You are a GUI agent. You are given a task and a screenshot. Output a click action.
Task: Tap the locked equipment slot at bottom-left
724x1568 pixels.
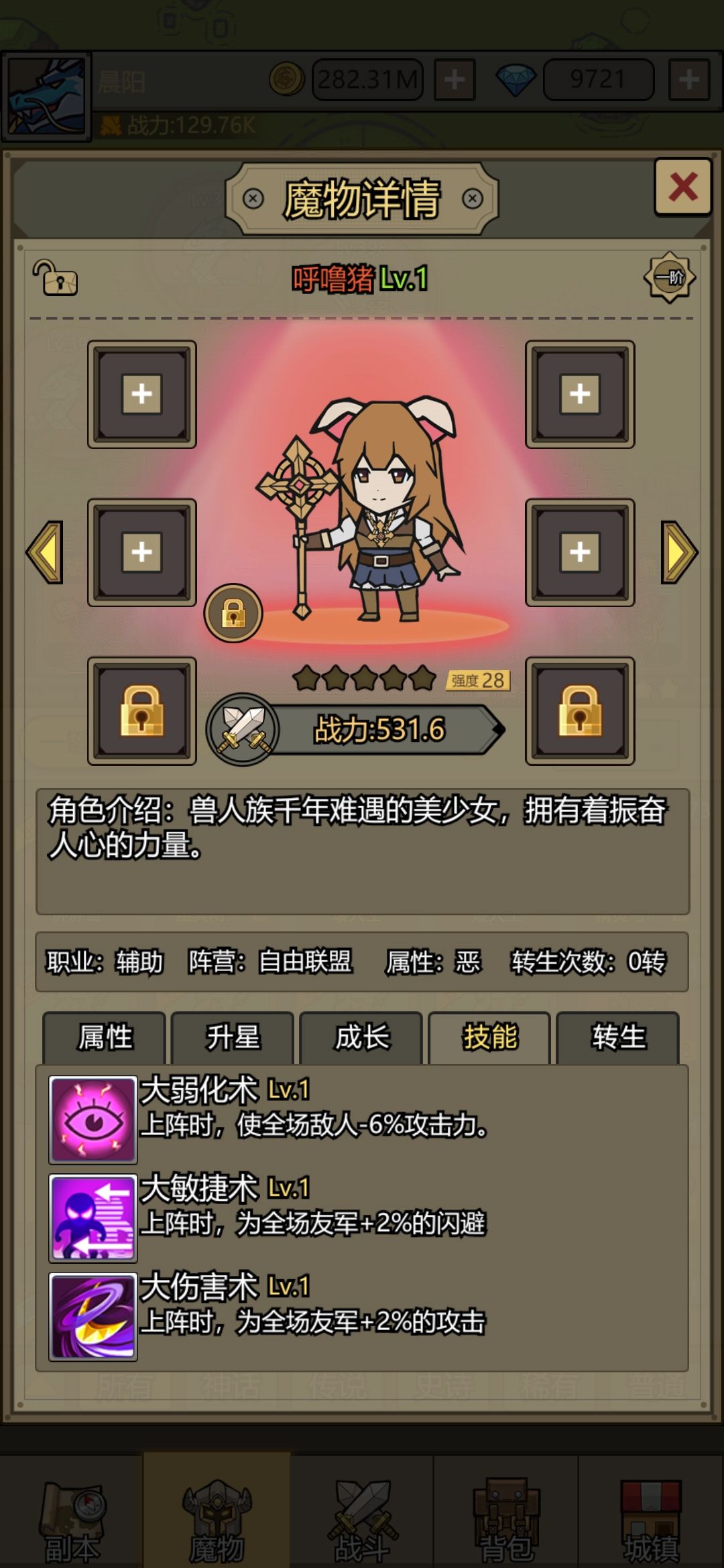(x=142, y=711)
